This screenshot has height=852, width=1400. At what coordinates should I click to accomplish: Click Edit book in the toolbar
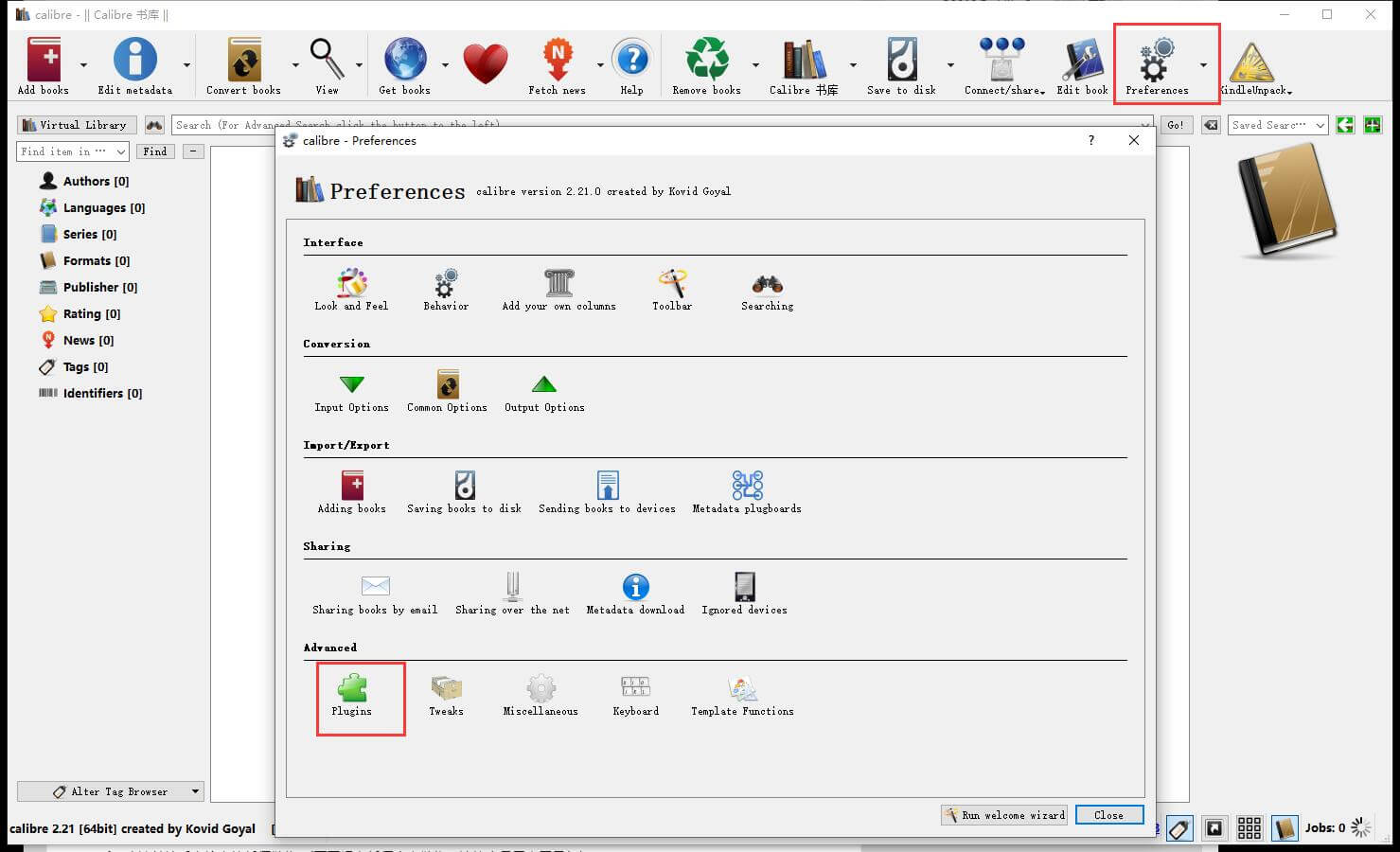point(1082,64)
